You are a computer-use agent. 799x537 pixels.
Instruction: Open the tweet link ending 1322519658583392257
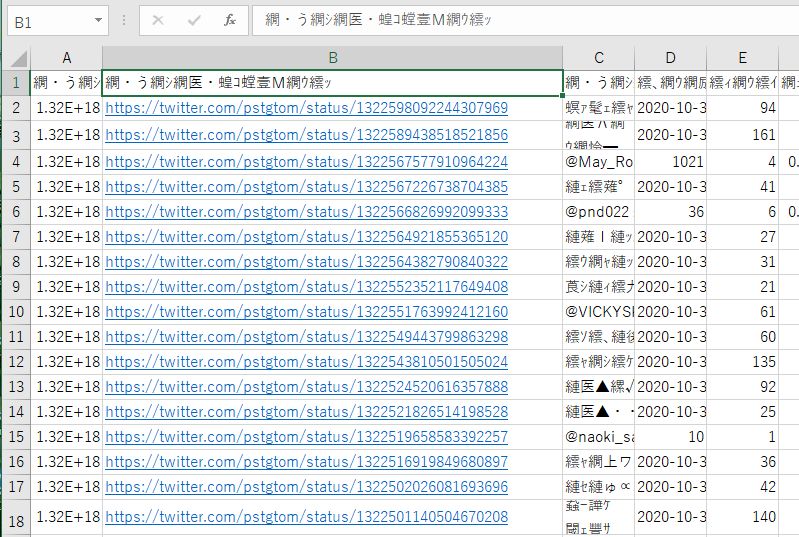(x=307, y=437)
